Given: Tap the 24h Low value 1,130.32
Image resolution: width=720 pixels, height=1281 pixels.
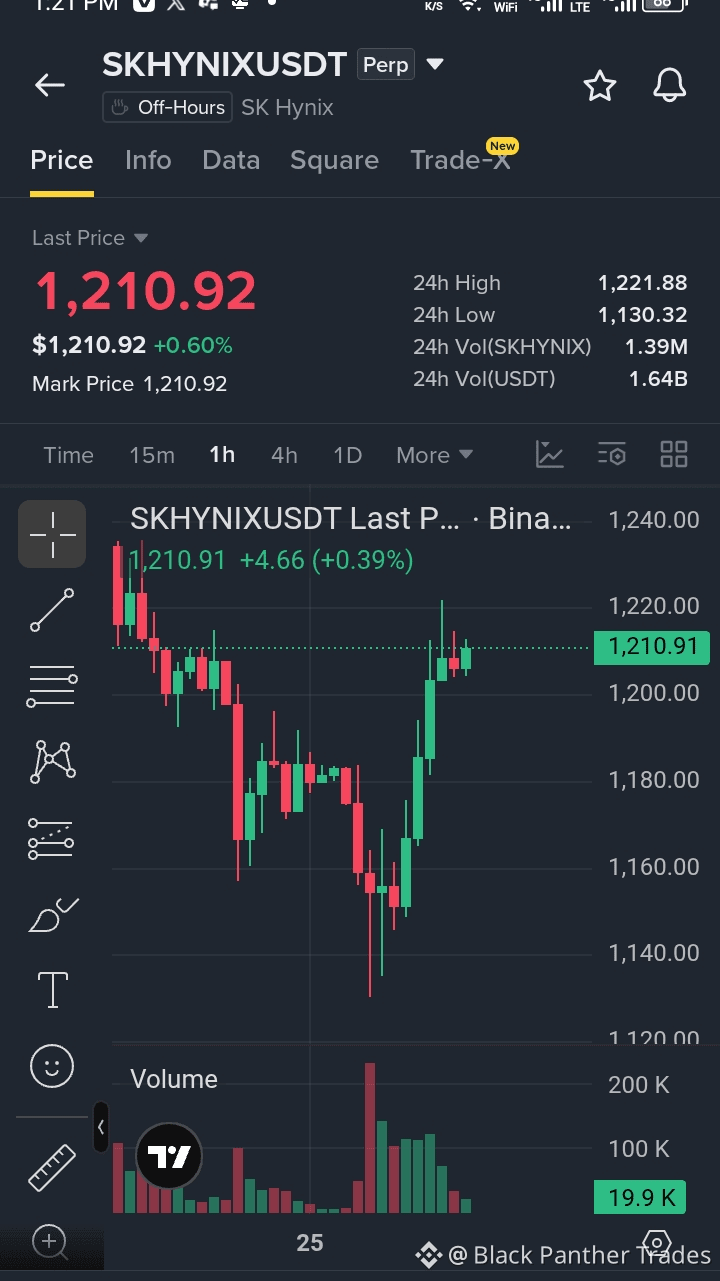Looking at the screenshot, I should 643,315.
